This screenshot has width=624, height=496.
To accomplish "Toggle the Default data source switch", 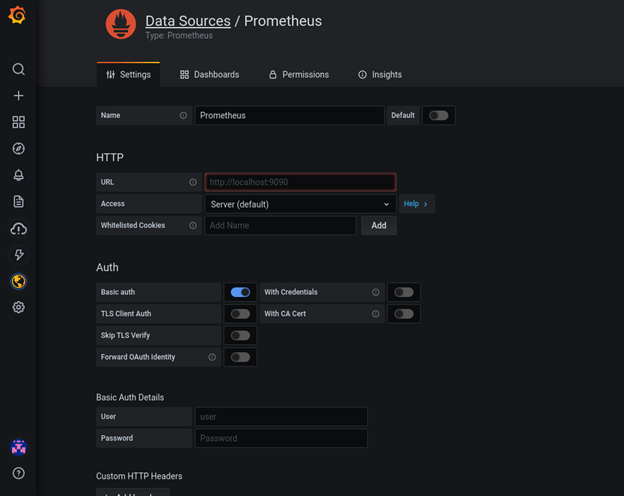I will [438, 115].
